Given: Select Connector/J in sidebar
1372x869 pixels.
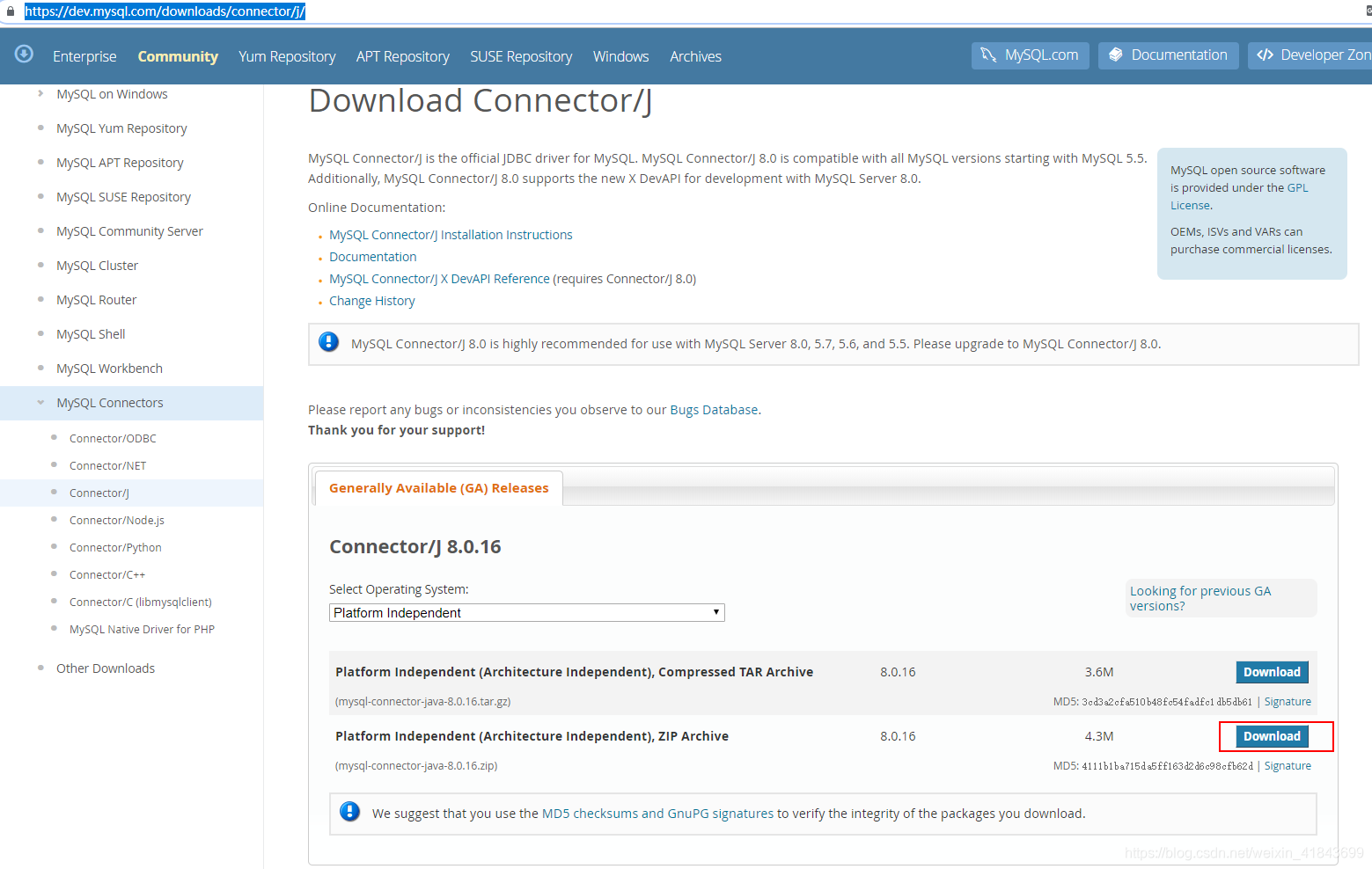Looking at the screenshot, I should pos(99,493).
